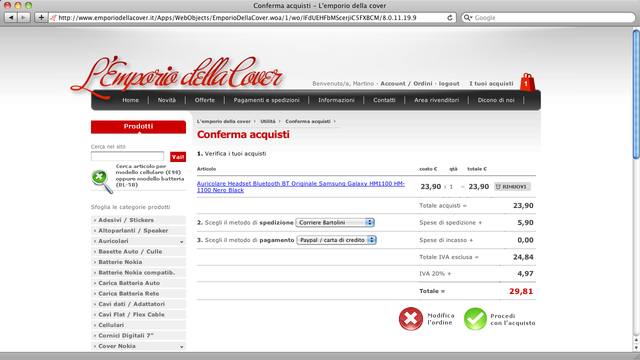Go back with browser back arrow

pos(11,18)
